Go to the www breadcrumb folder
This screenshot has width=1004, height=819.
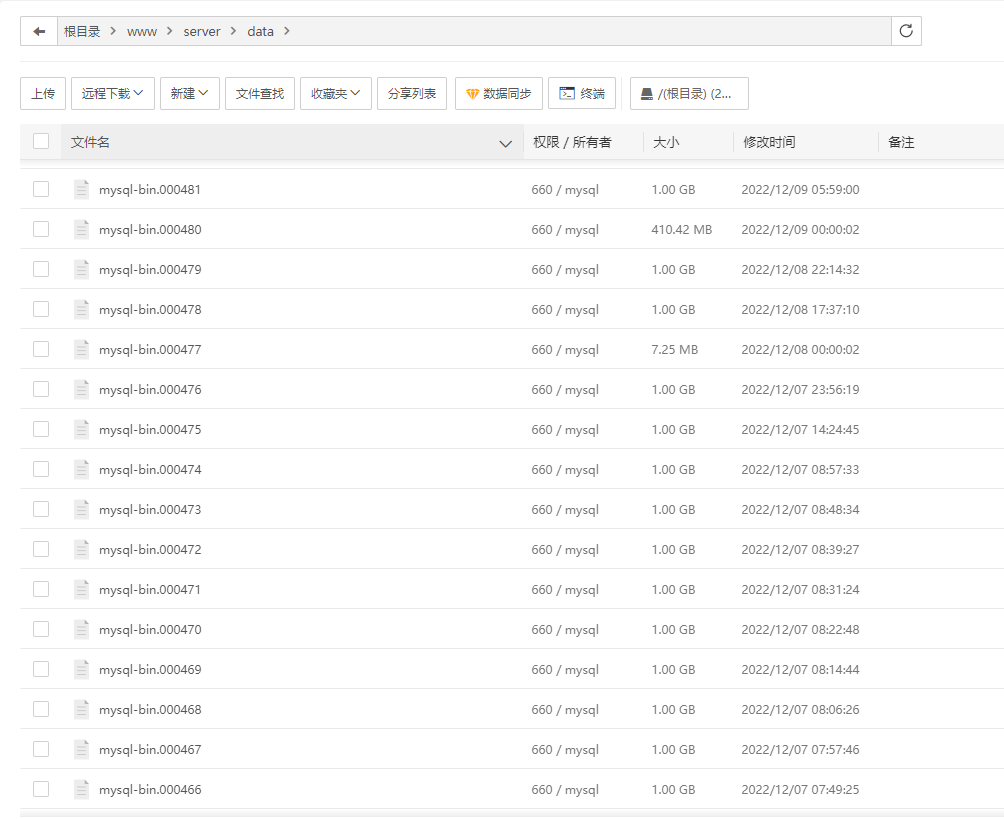pos(142,31)
